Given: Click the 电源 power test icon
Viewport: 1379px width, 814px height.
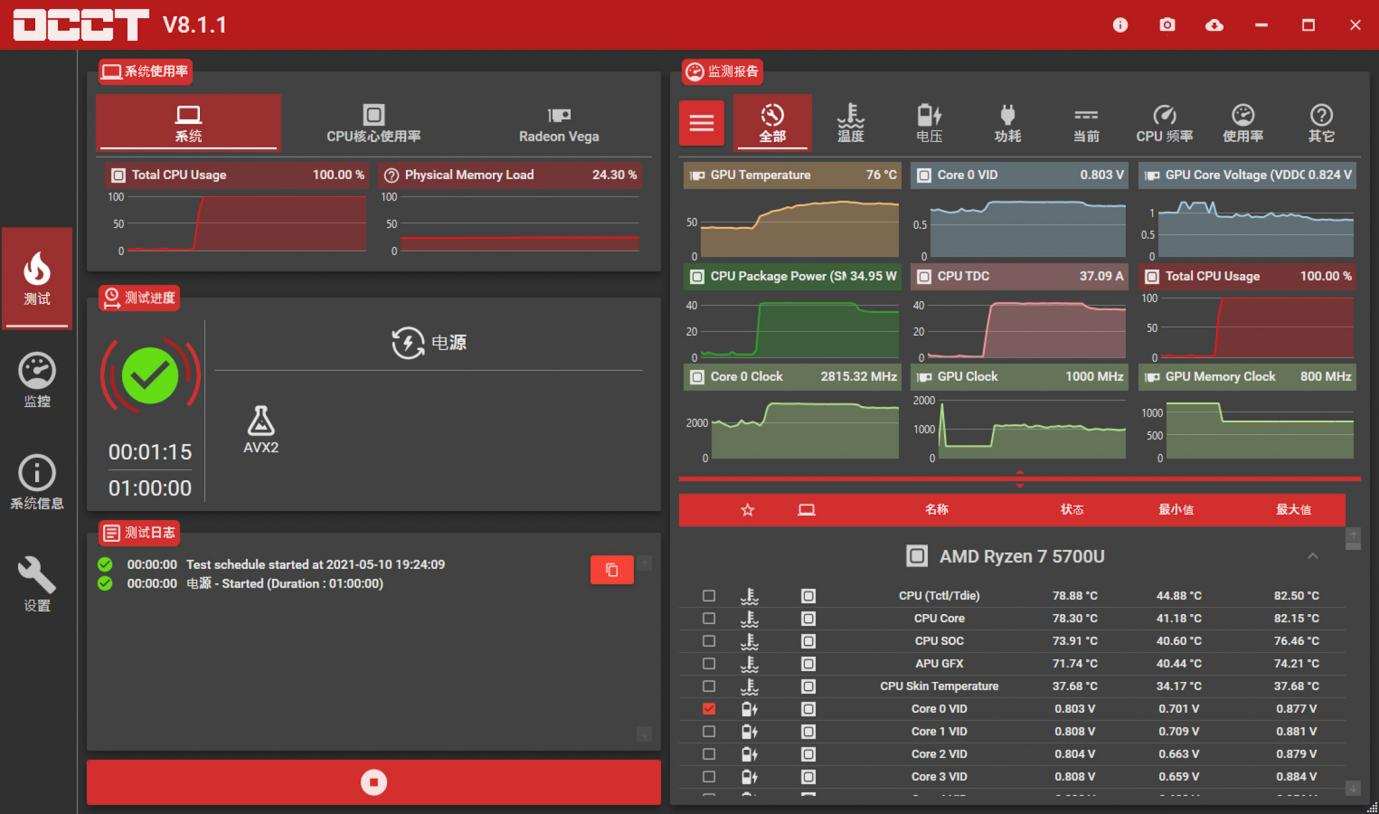Looking at the screenshot, I should click(407, 343).
